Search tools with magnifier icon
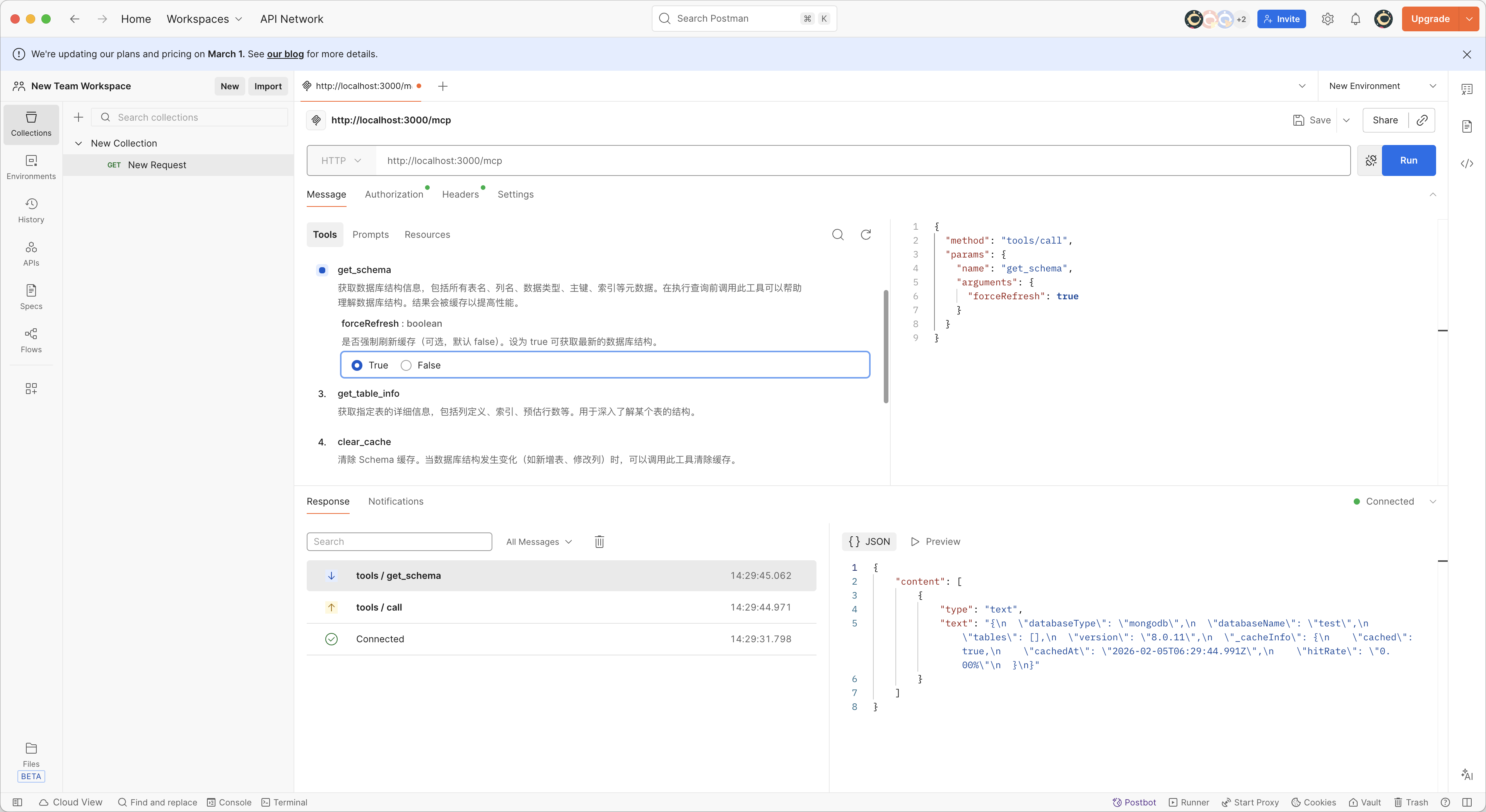The width and height of the screenshot is (1486, 812). click(x=838, y=234)
